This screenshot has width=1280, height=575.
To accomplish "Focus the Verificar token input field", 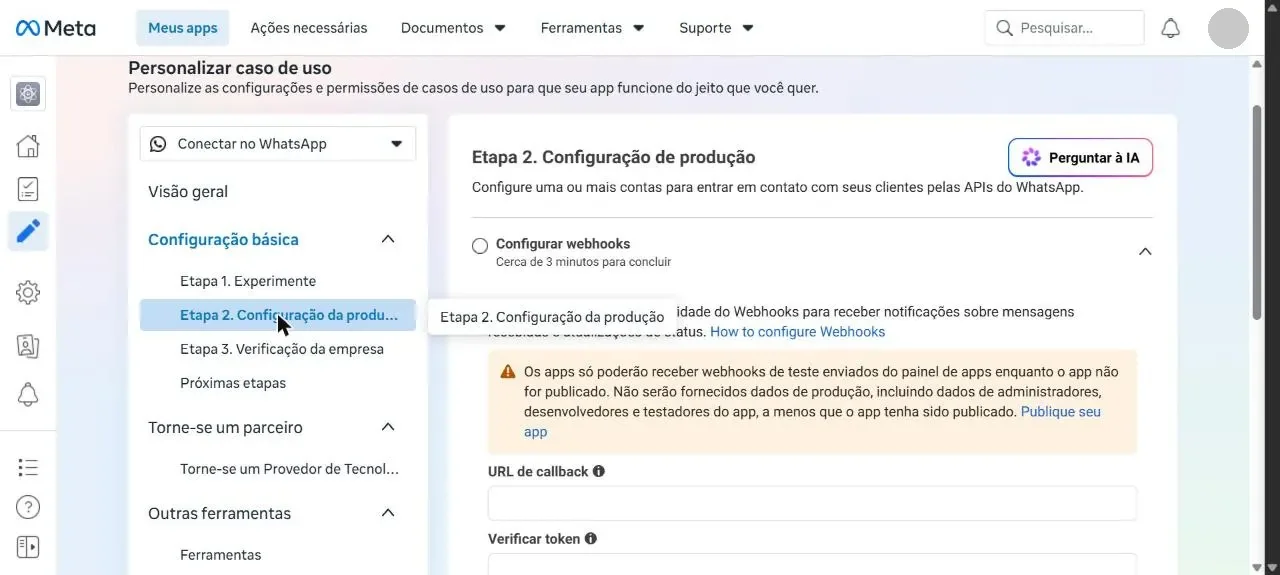I will tap(812, 564).
